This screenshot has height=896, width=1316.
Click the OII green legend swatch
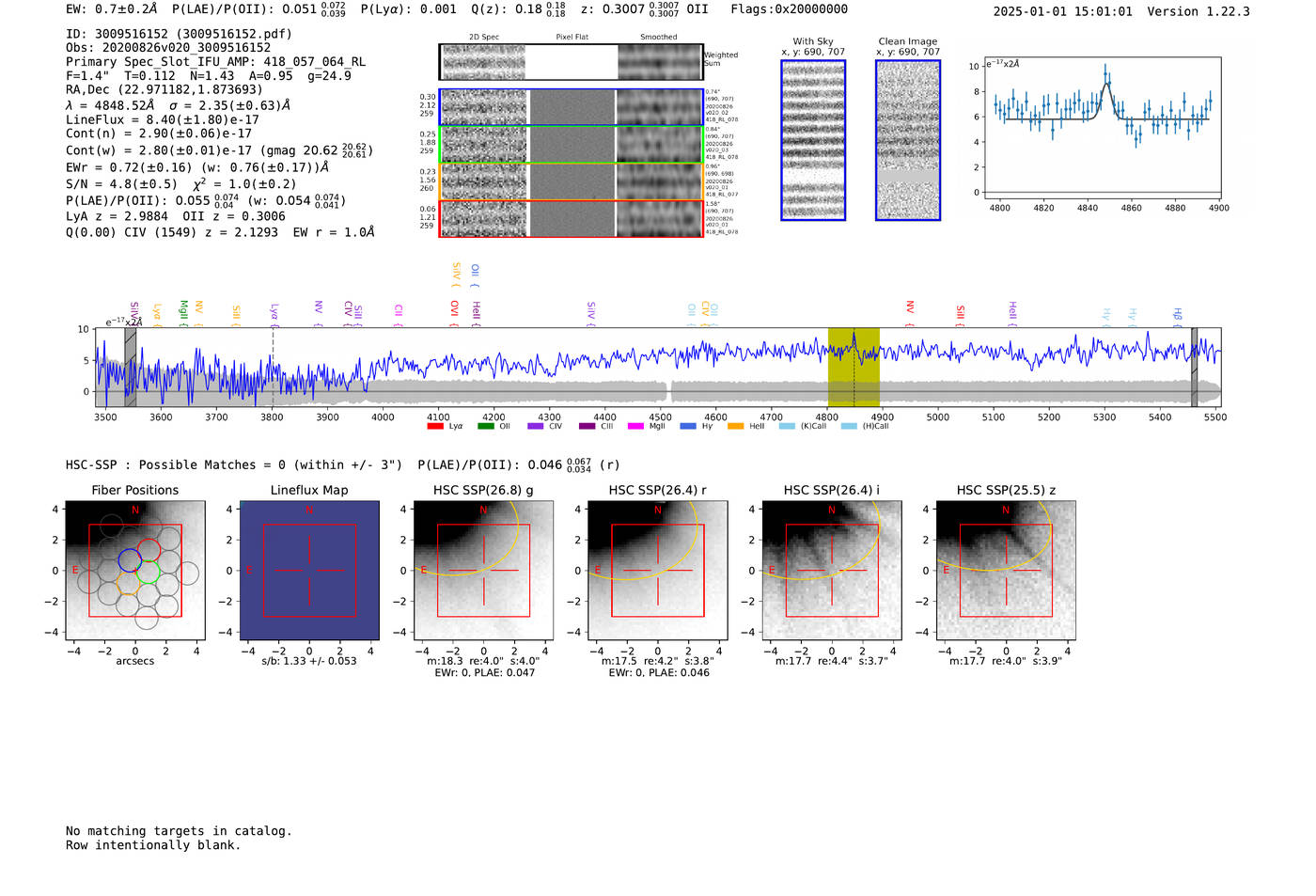[485, 426]
